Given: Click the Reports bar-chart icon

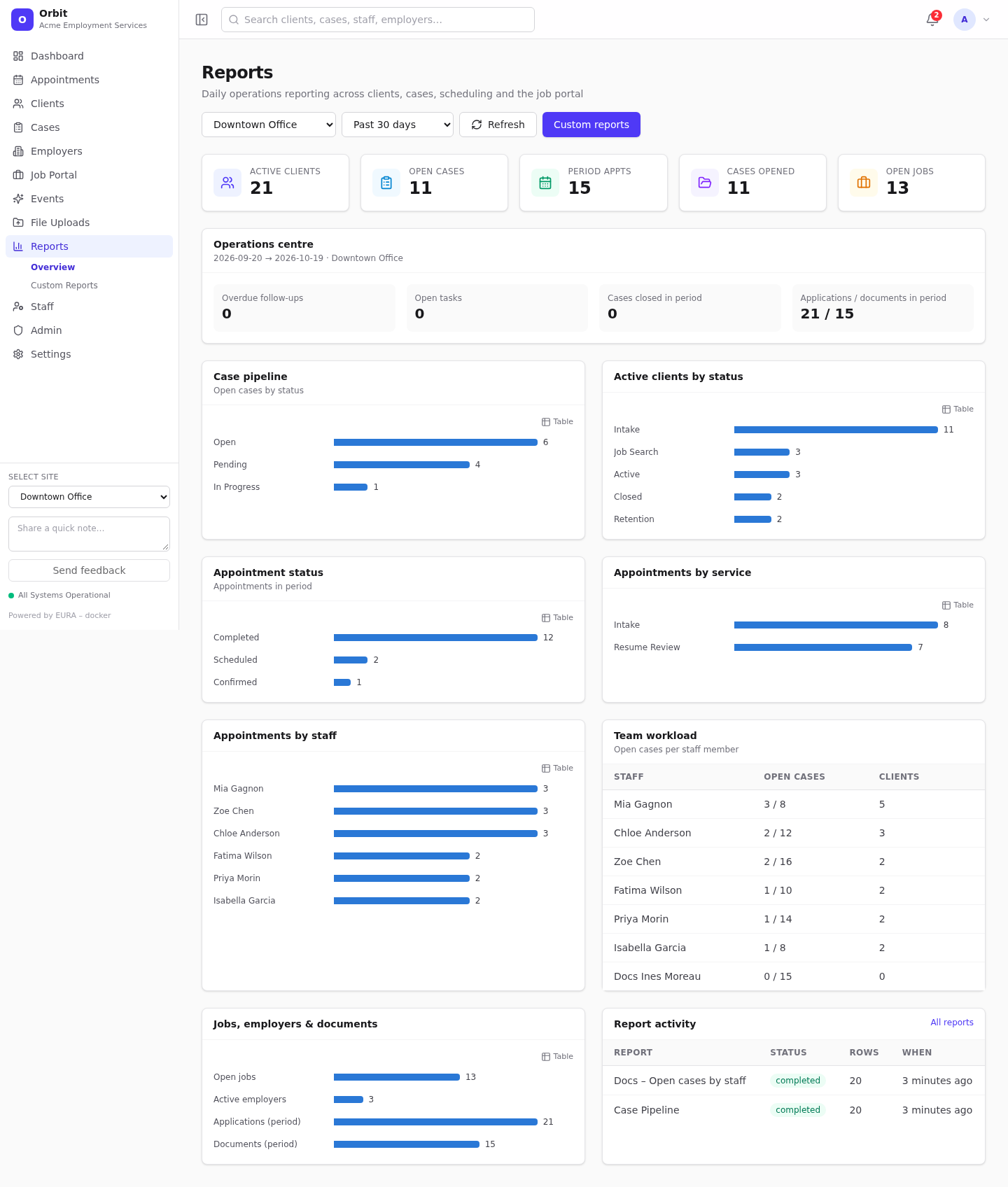Looking at the screenshot, I should pyautogui.click(x=18, y=246).
